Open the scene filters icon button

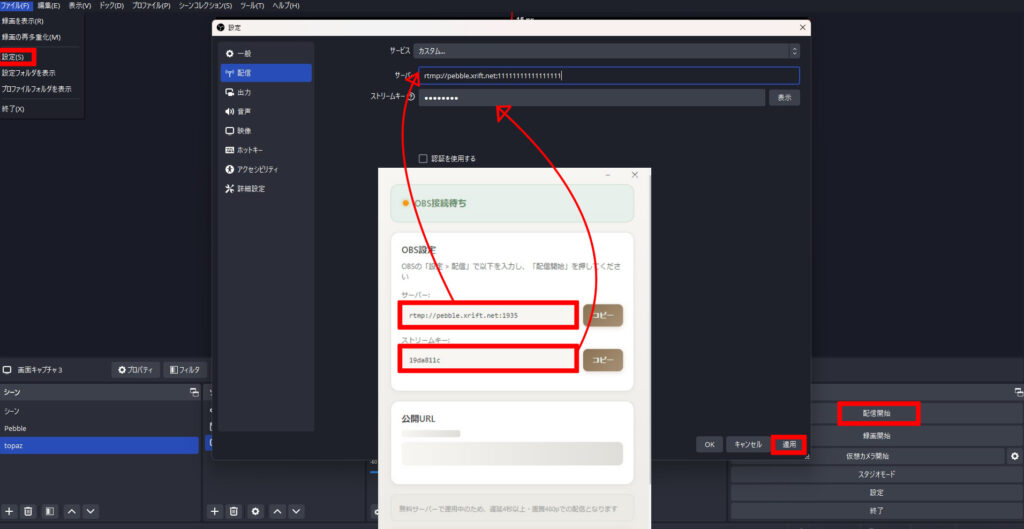click(x=50, y=511)
